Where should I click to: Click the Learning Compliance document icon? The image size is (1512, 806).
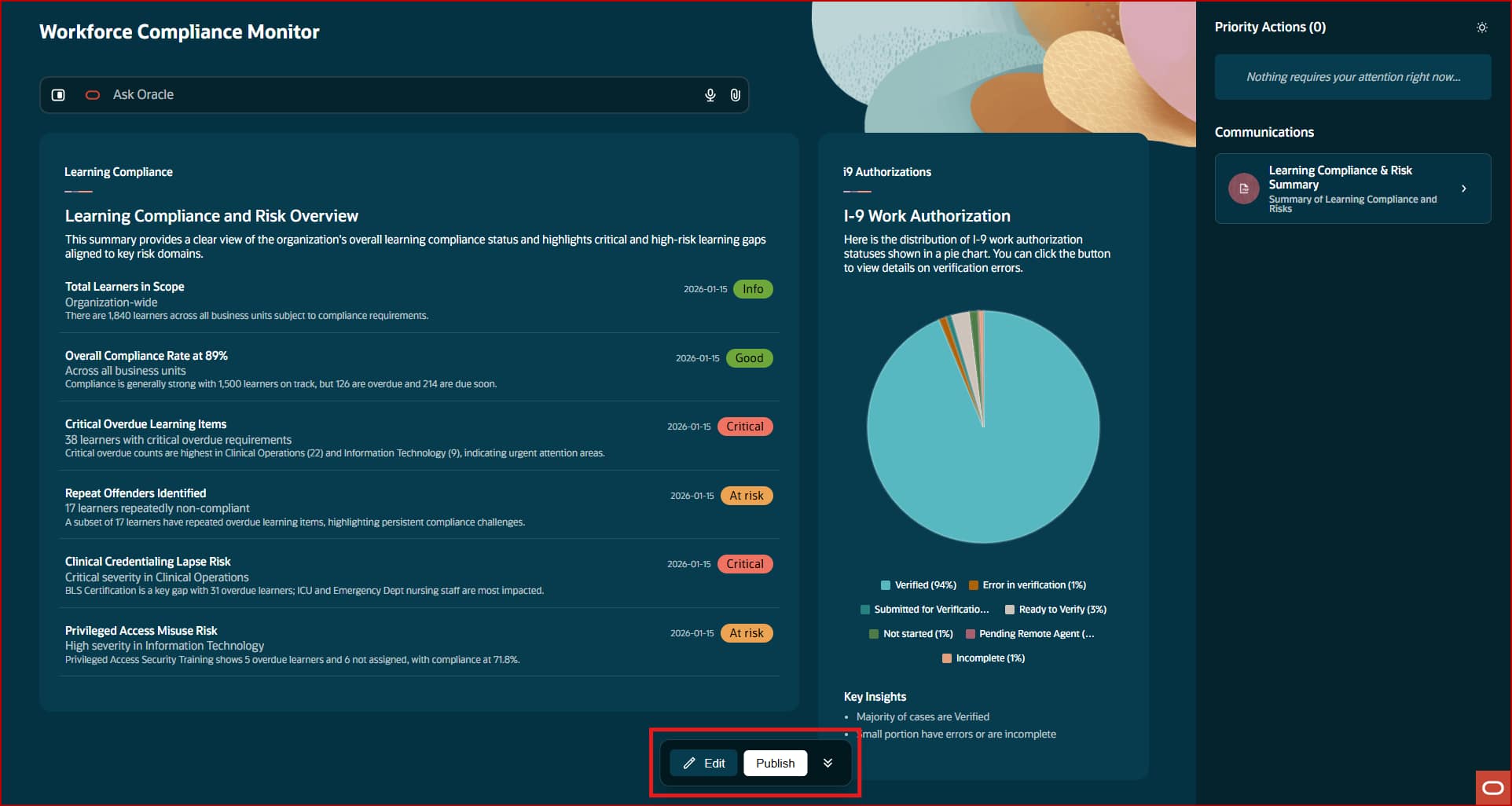pyautogui.click(x=1243, y=189)
